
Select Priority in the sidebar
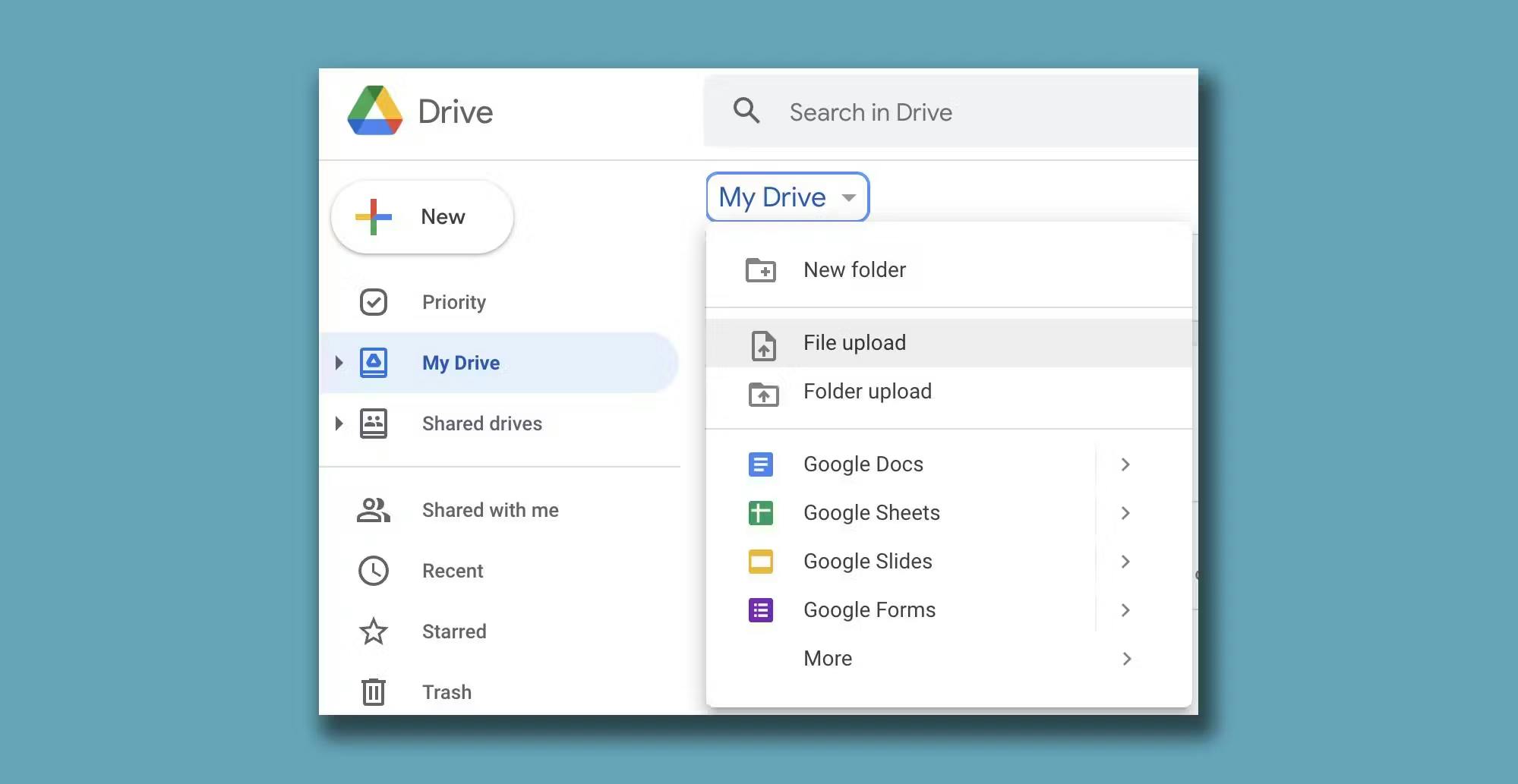tap(453, 301)
